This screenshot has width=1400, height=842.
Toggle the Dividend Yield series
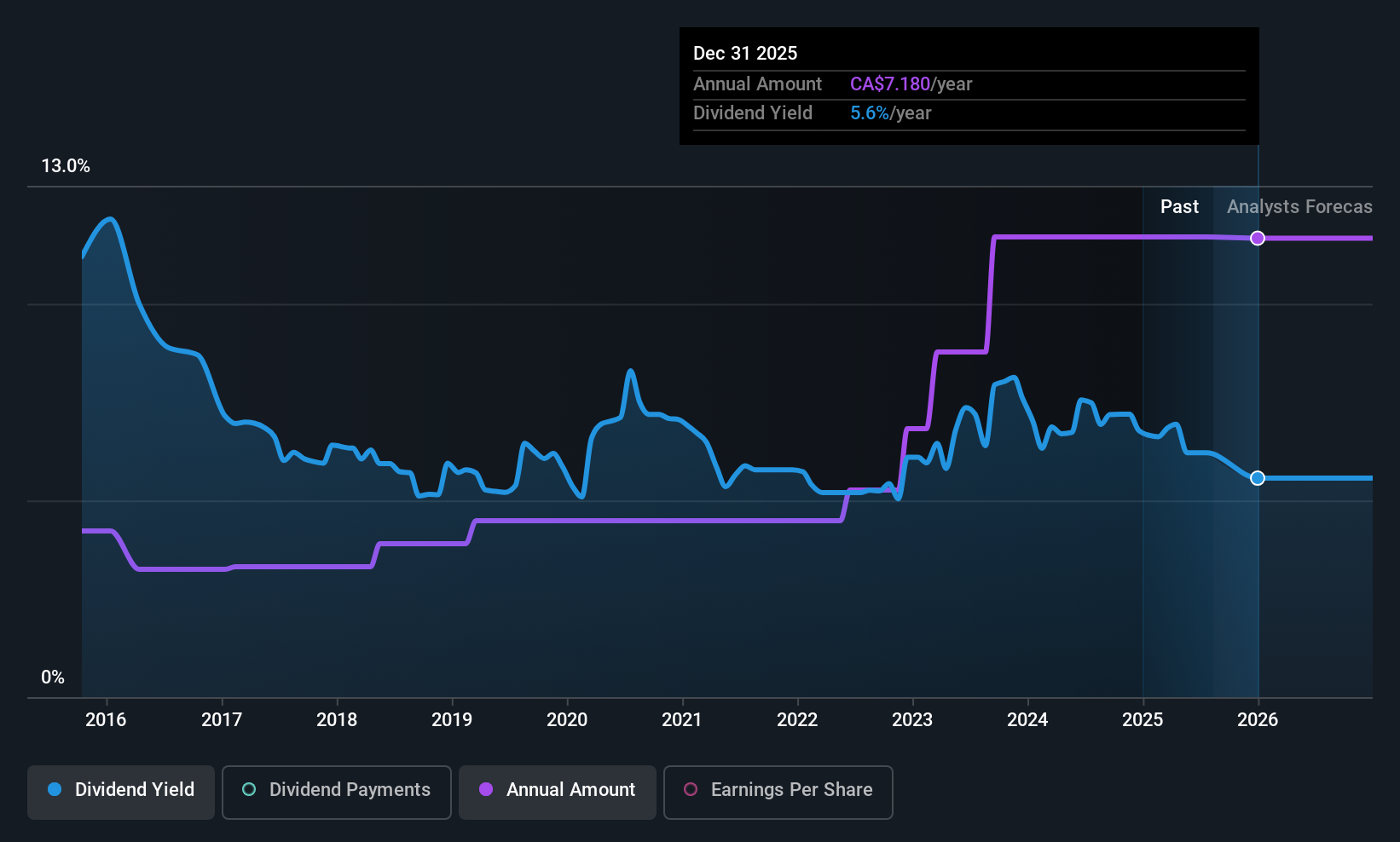[x=121, y=790]
